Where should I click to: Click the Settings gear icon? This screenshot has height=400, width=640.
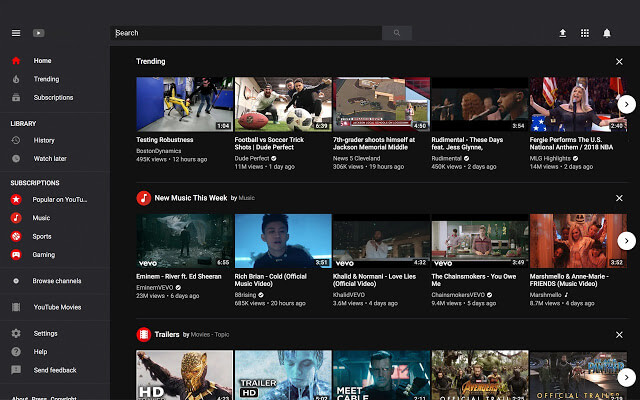pyautogui.click(x=16, y=333)
